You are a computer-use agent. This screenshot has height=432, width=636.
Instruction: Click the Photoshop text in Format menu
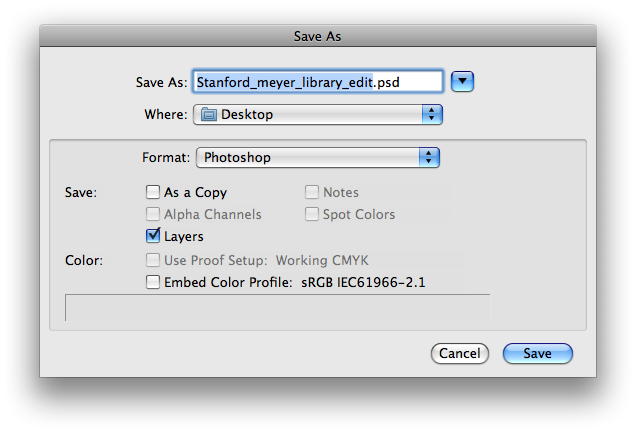[237, 157]
